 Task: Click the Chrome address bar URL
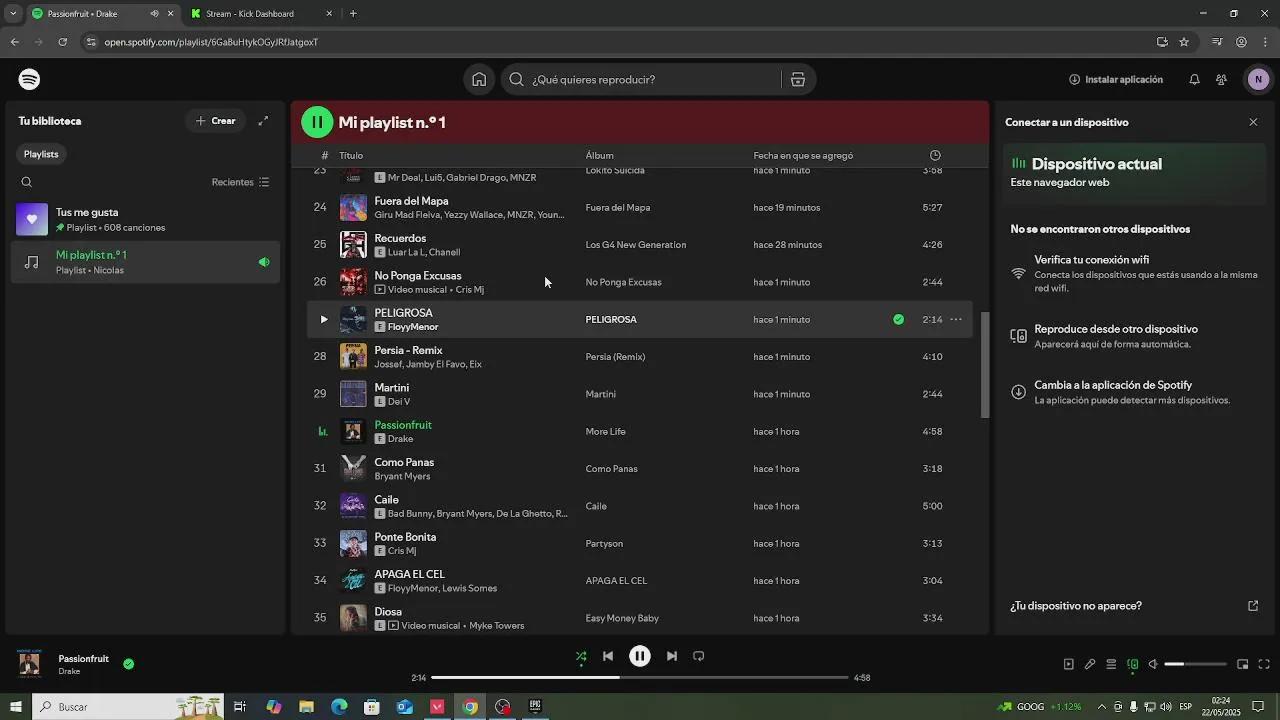pyautogui.click(x=211, y=42)
